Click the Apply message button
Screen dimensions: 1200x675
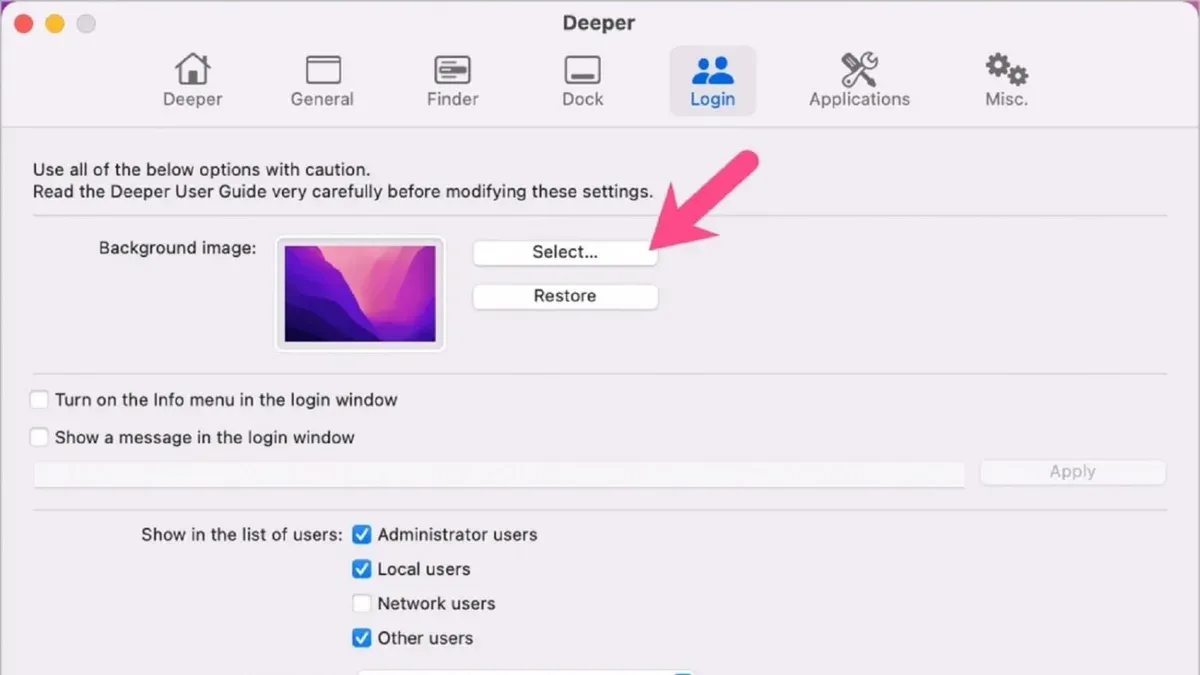pyautogui.click(x=1072, y=472)
